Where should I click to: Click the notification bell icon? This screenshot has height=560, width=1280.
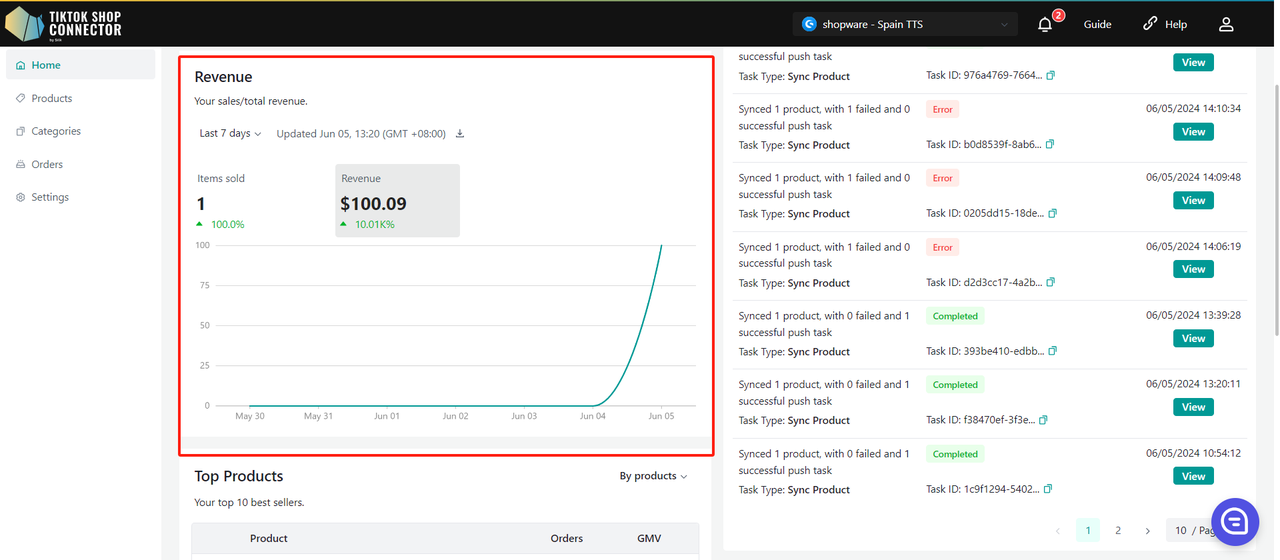pyautogui.click(x=1045, y=25)
